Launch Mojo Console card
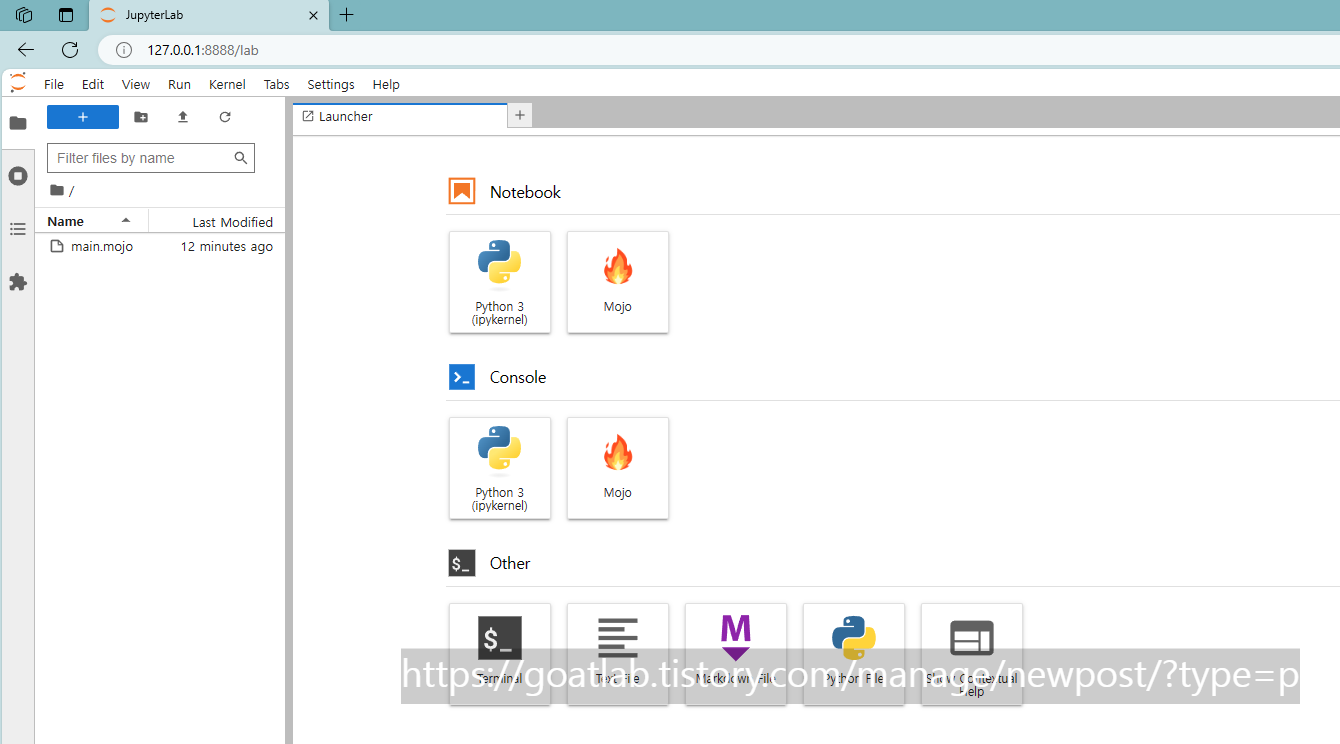The width and height of the screenshot is (1340, 744). [618, 468]
